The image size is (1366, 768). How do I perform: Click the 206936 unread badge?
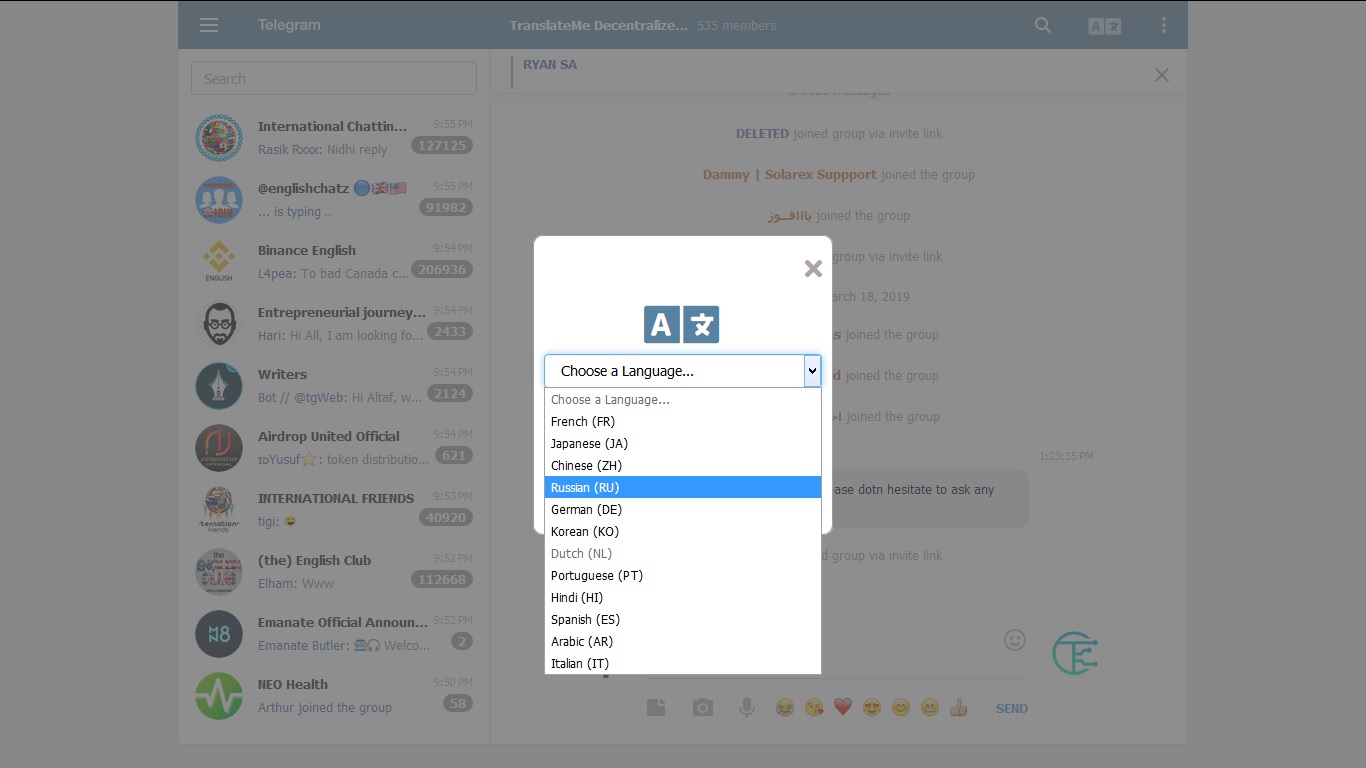pyautogui.click(x=441, y=270)
